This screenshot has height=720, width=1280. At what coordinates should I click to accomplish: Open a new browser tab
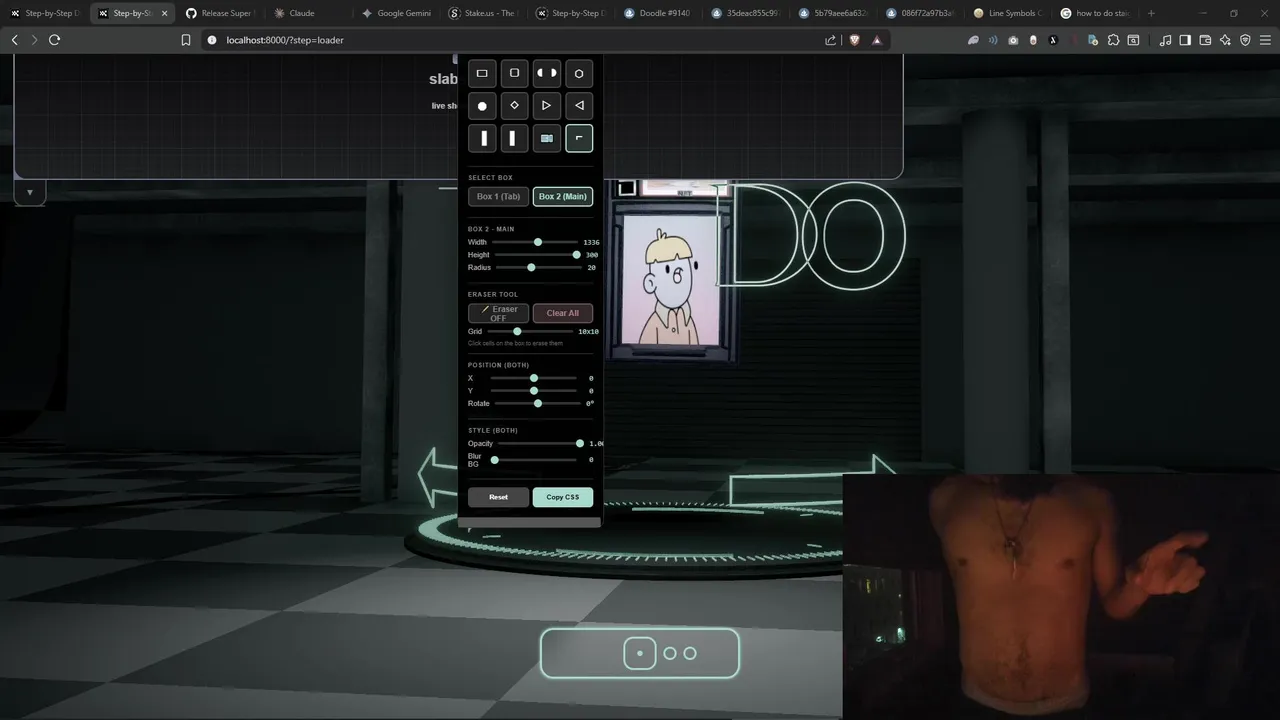click(1151, 13)
